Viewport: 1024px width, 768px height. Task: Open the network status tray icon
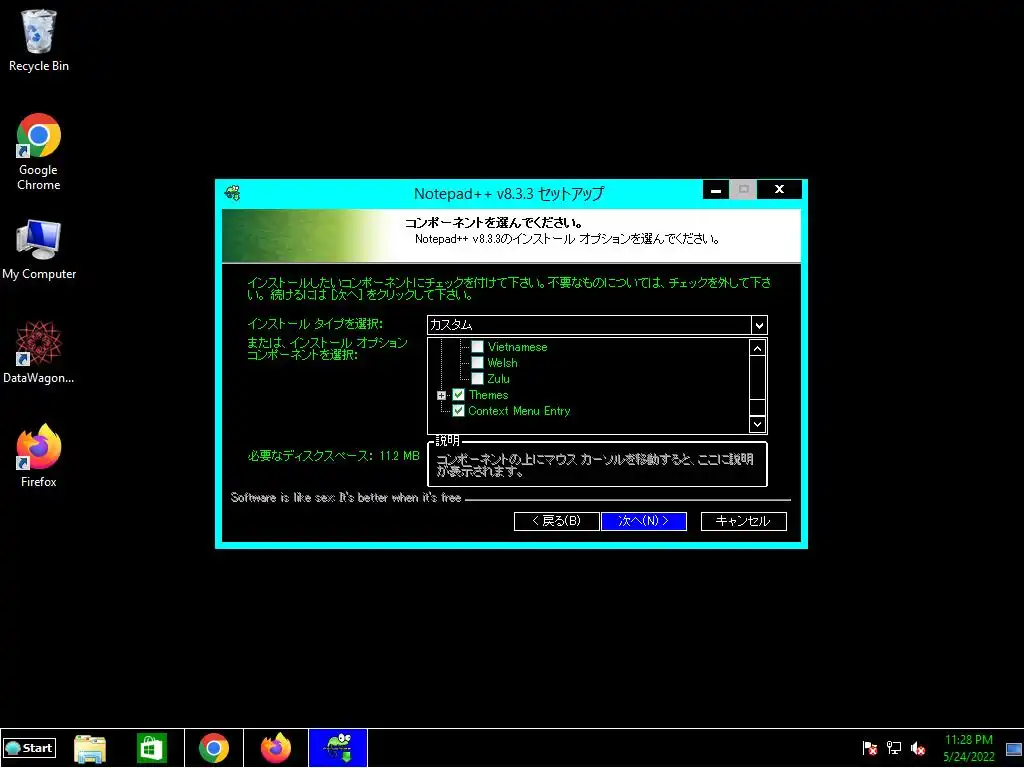893,748
